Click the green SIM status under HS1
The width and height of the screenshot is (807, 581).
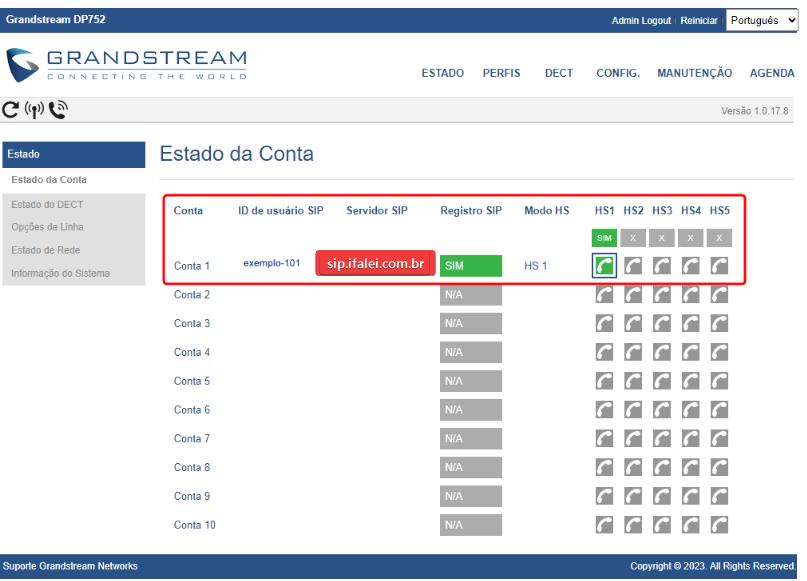click(604, 238)
